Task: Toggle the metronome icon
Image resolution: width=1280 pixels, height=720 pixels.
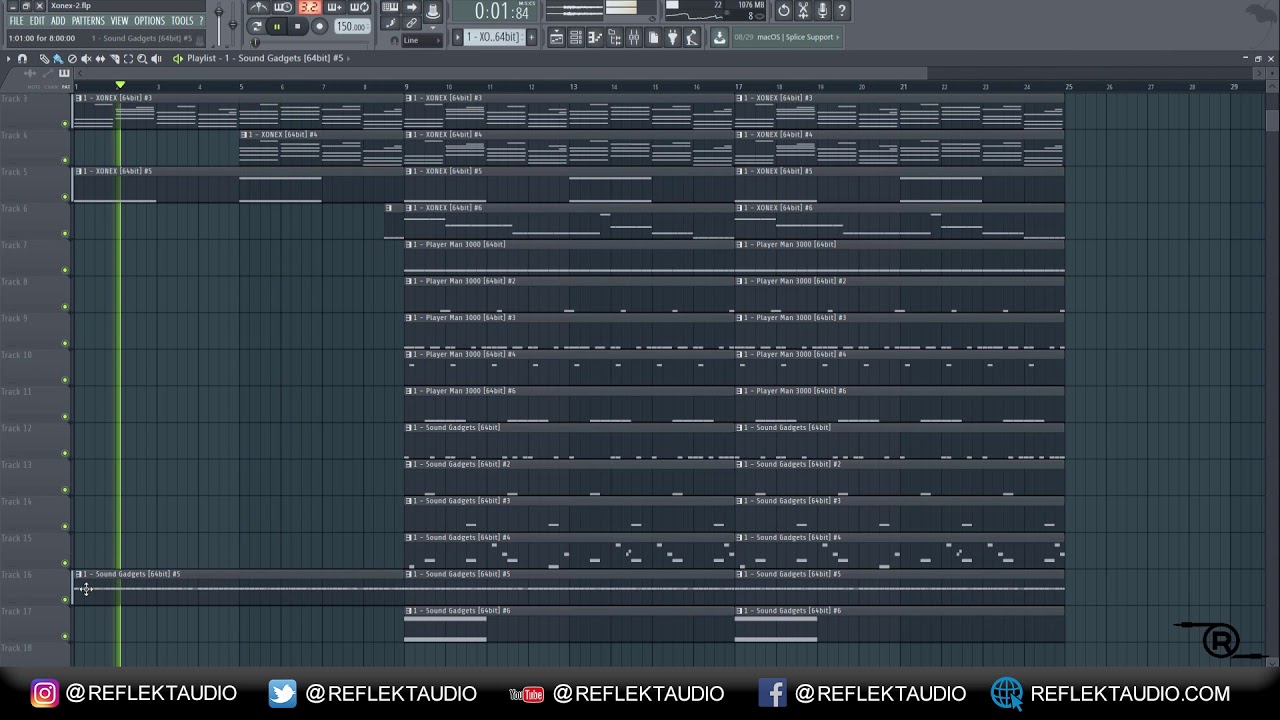Action: [259, 7]
